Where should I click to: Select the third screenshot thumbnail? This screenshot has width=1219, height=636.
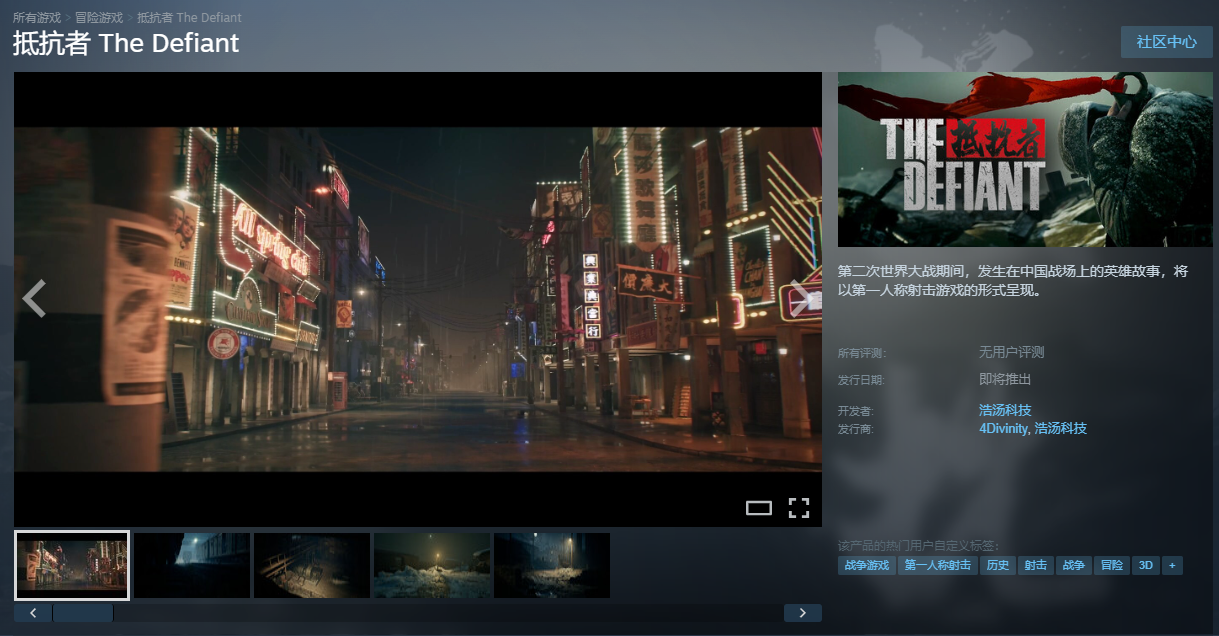311,565
